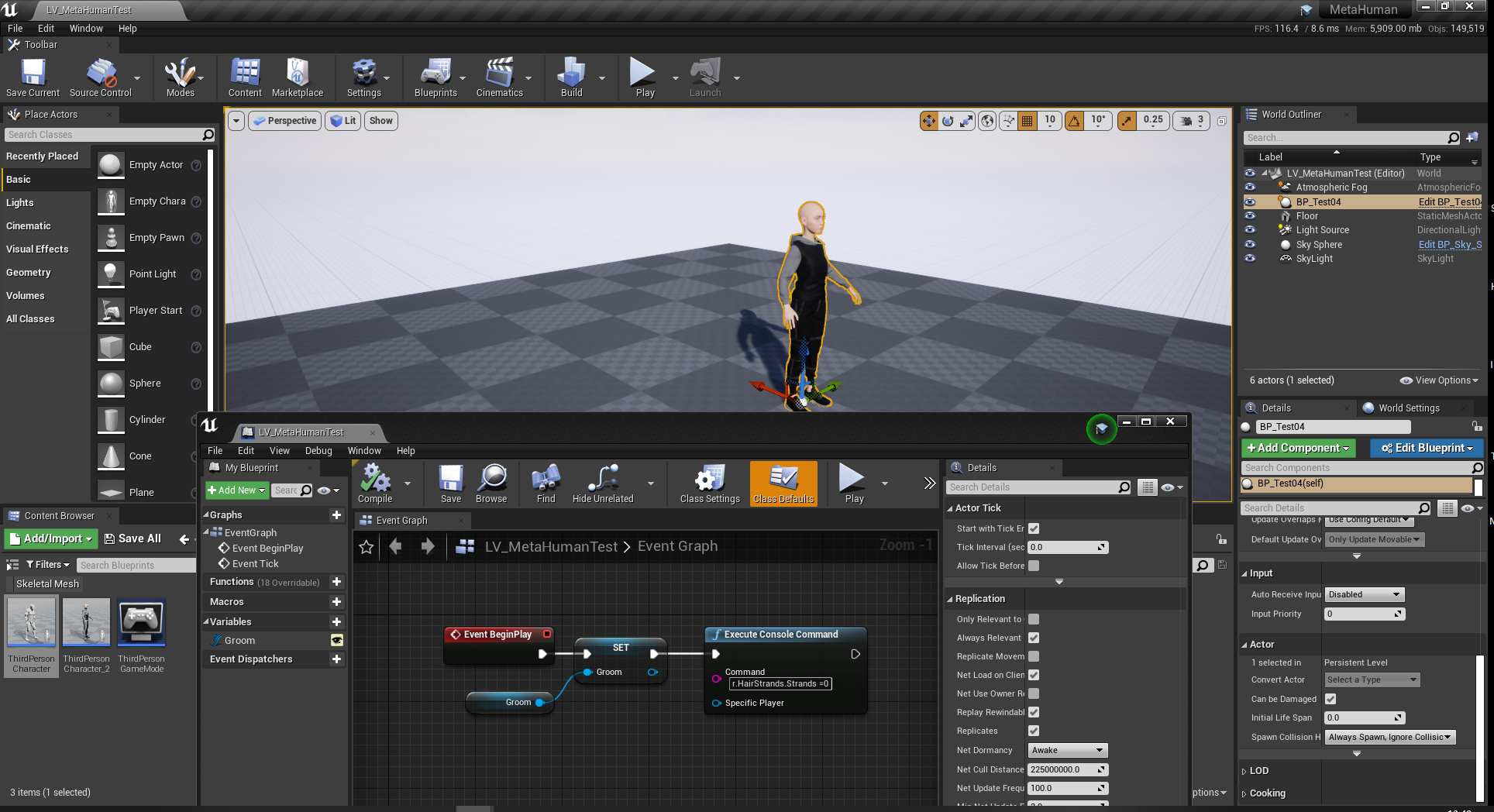Open Add New dropdown in My Blueprint
The height and width of the screenshot is (812, 1494).
click(237, 490)
